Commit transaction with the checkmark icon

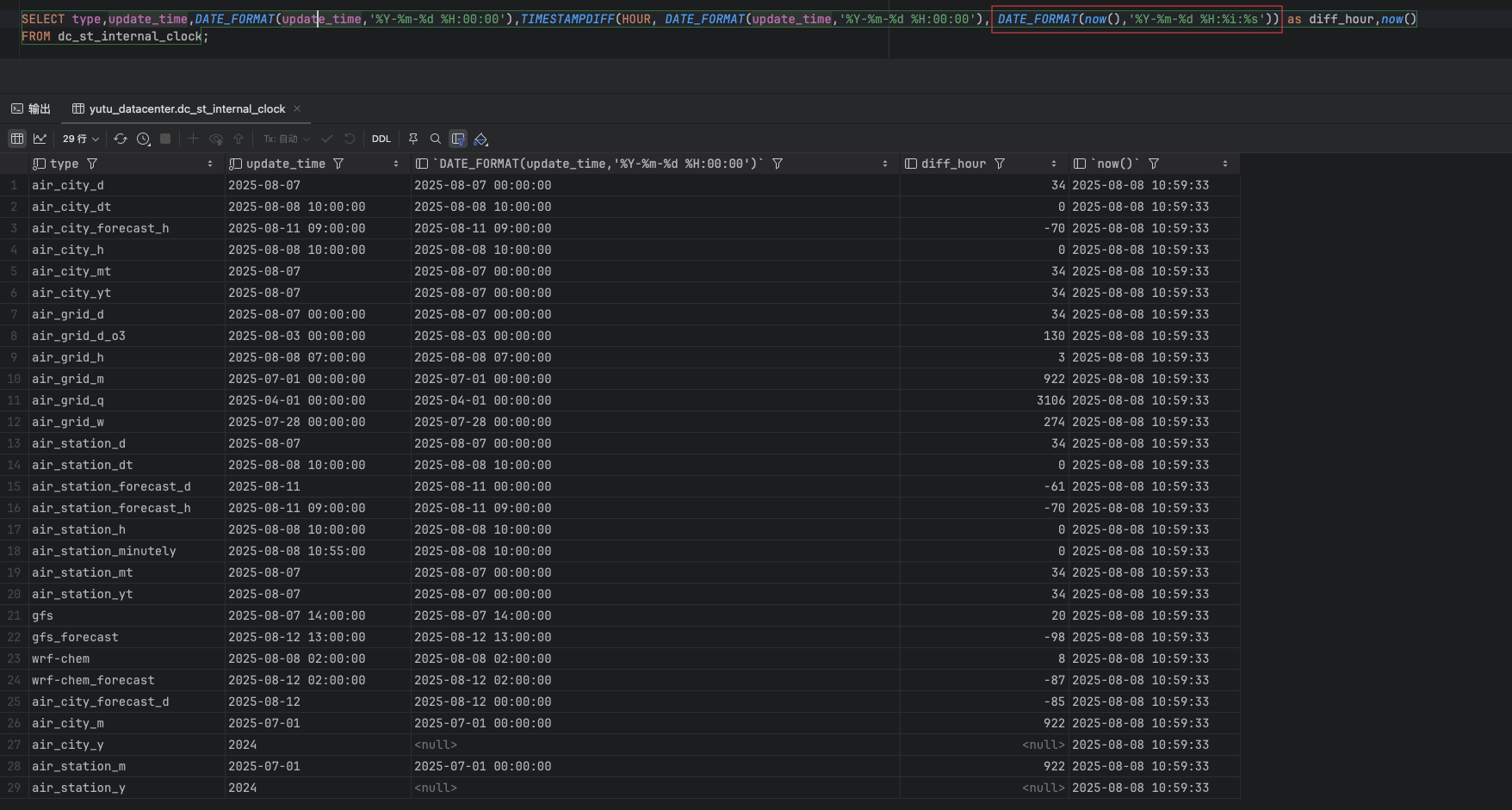pyautogui.click(x=327, y=139)
